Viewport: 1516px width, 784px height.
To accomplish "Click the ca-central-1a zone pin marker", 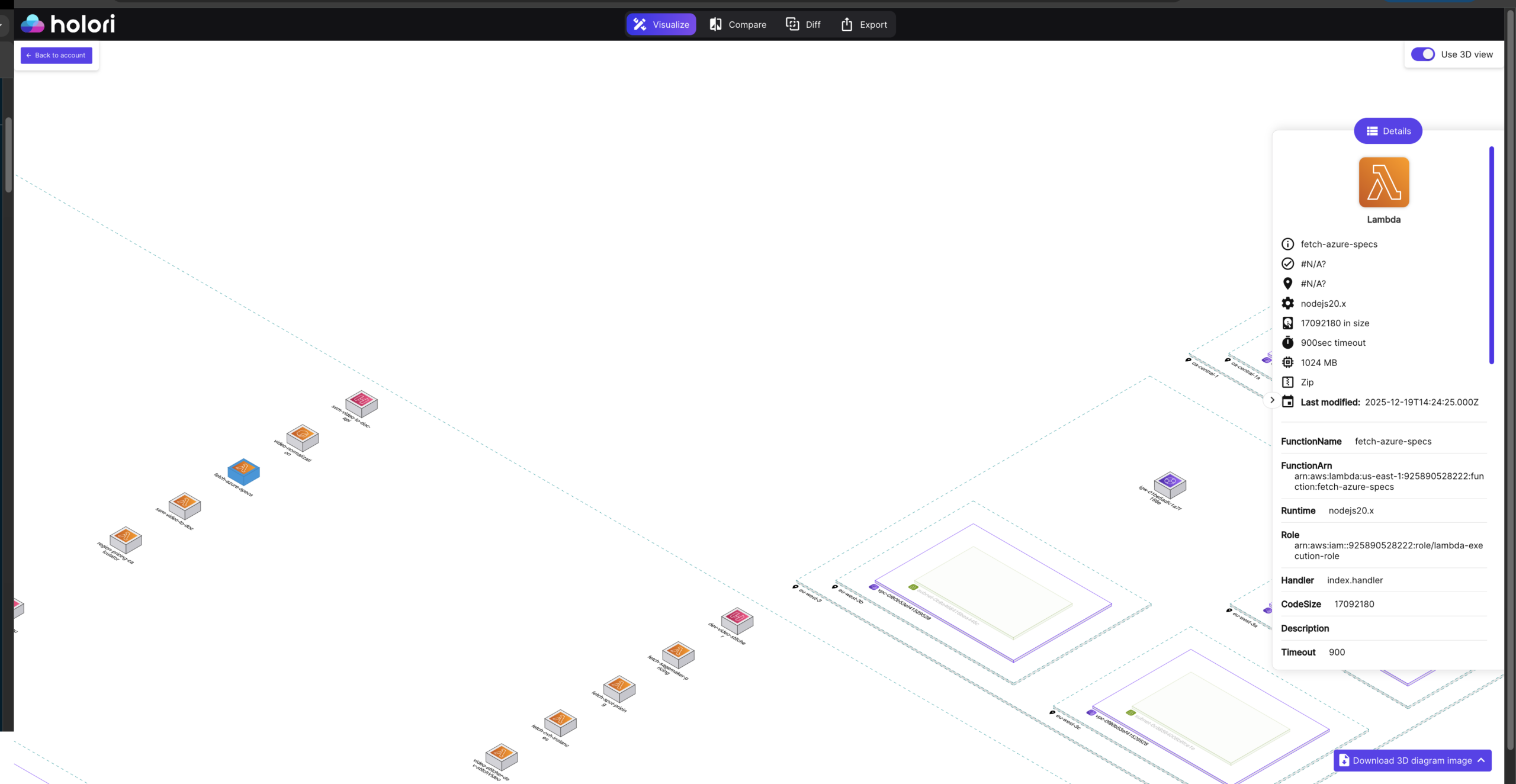I will coord(1228,359).
